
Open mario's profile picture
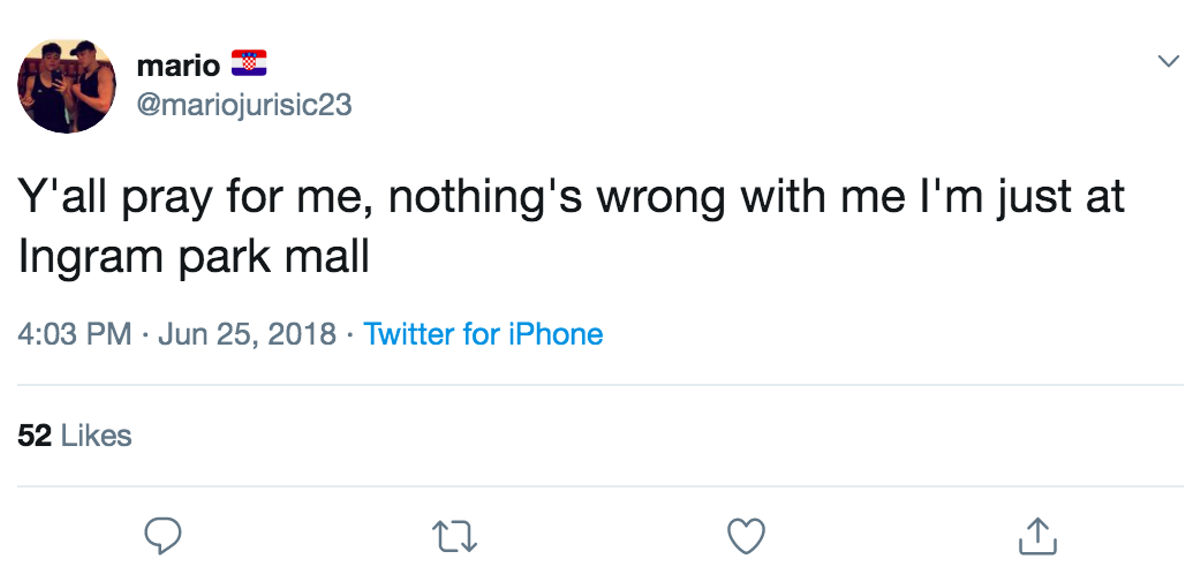(x=68, y=86)
